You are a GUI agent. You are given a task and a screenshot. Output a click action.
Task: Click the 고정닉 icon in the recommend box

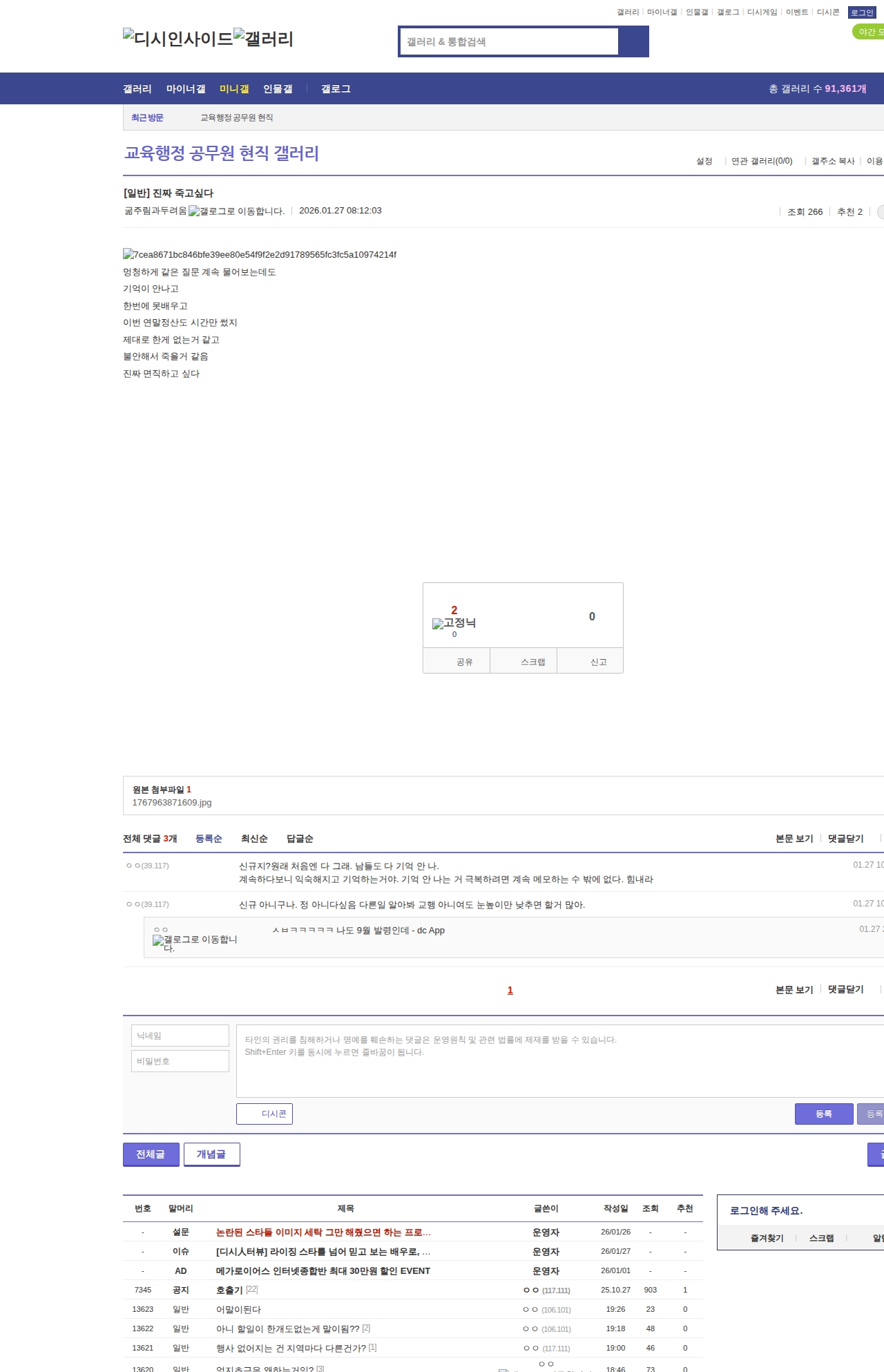(x=454, y=623)
